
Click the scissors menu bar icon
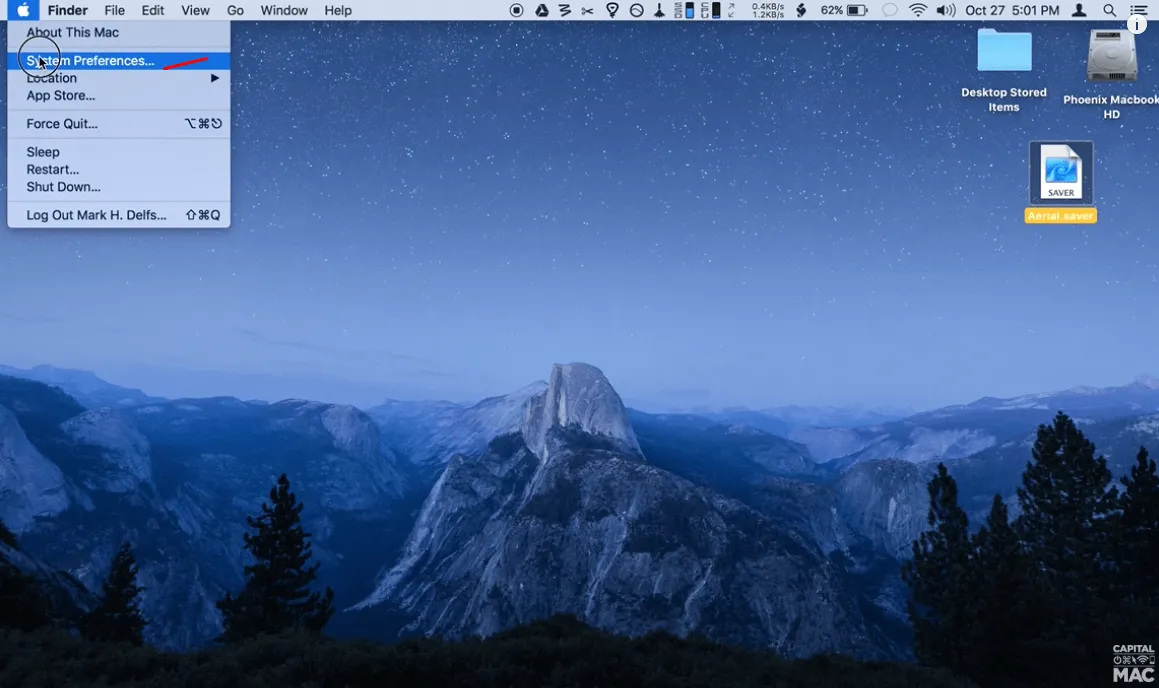[x=588, y=10]
